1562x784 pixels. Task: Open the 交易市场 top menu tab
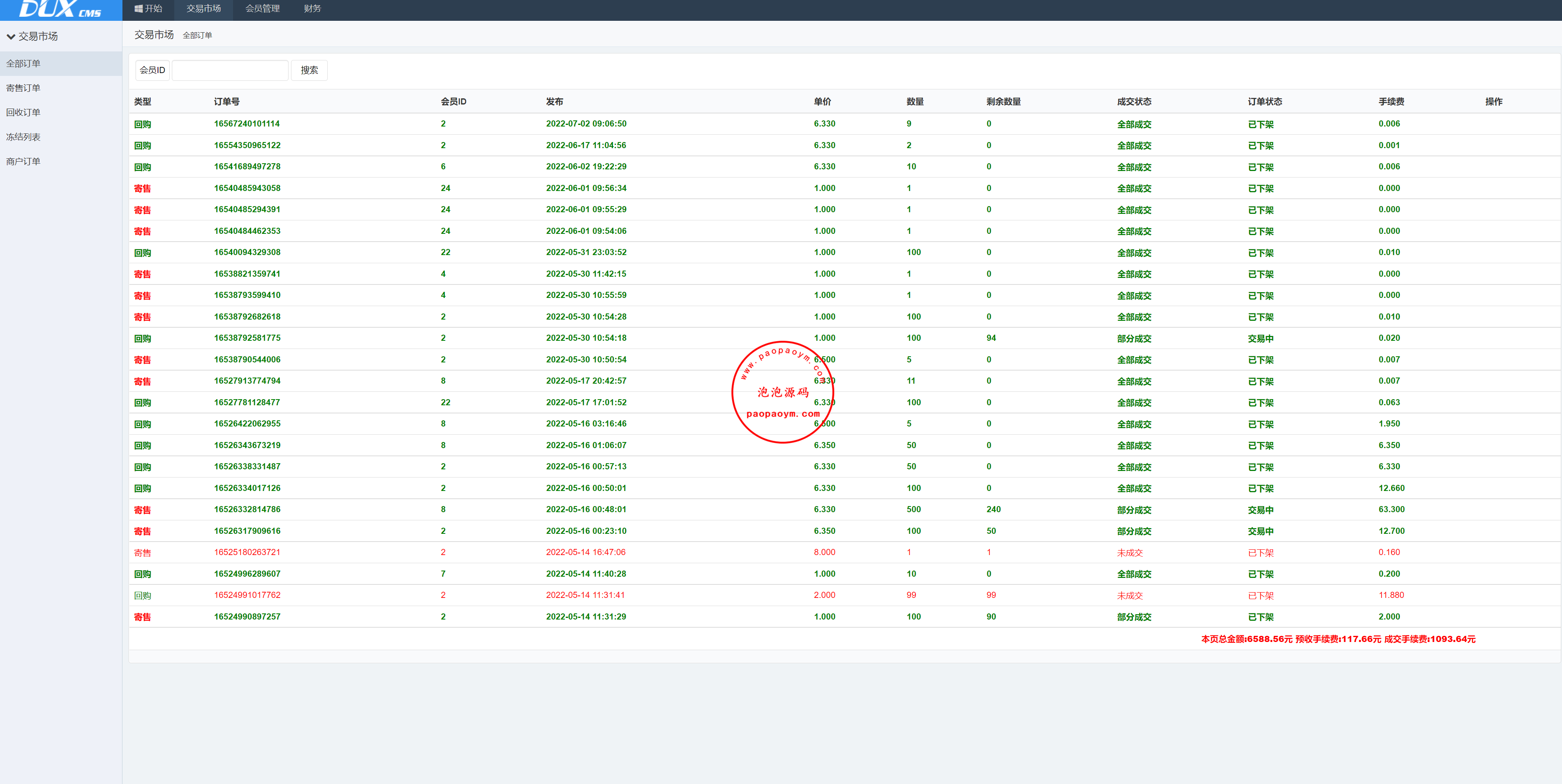coord(203,9)
